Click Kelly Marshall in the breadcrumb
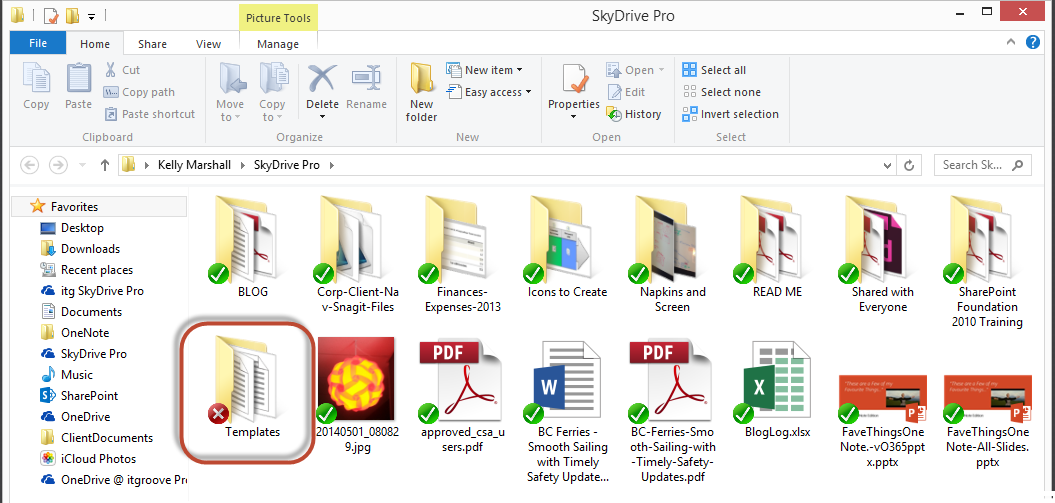 tap(194, 165)
